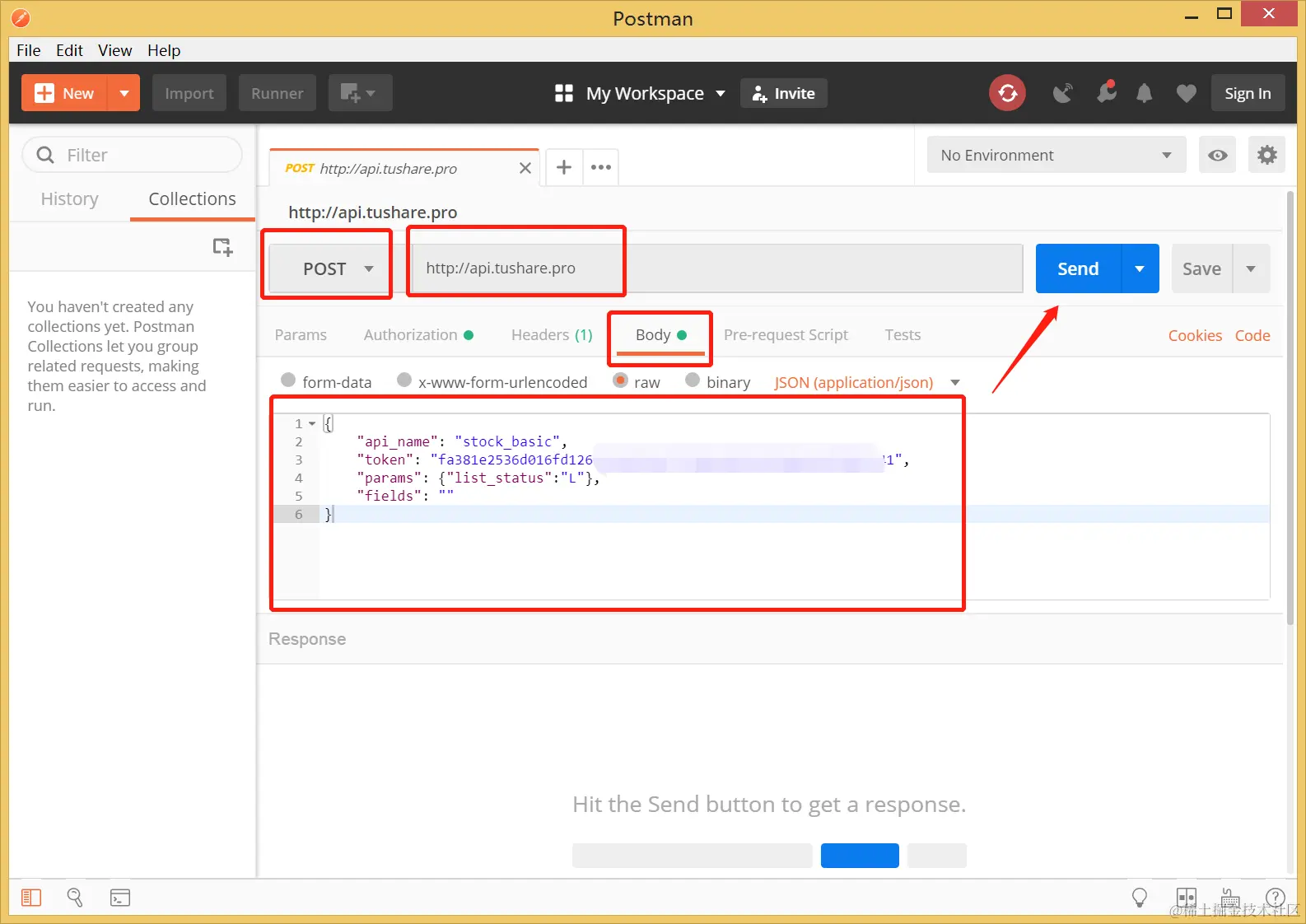
Task: Click the red sync icon
Action: [x=1008, y=93]
